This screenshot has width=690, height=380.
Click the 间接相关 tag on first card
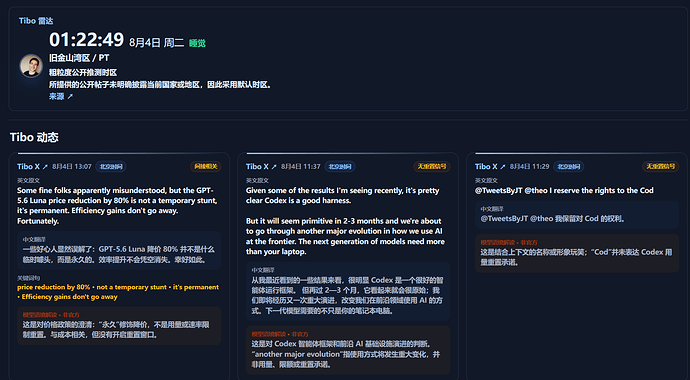click(206, 167)
